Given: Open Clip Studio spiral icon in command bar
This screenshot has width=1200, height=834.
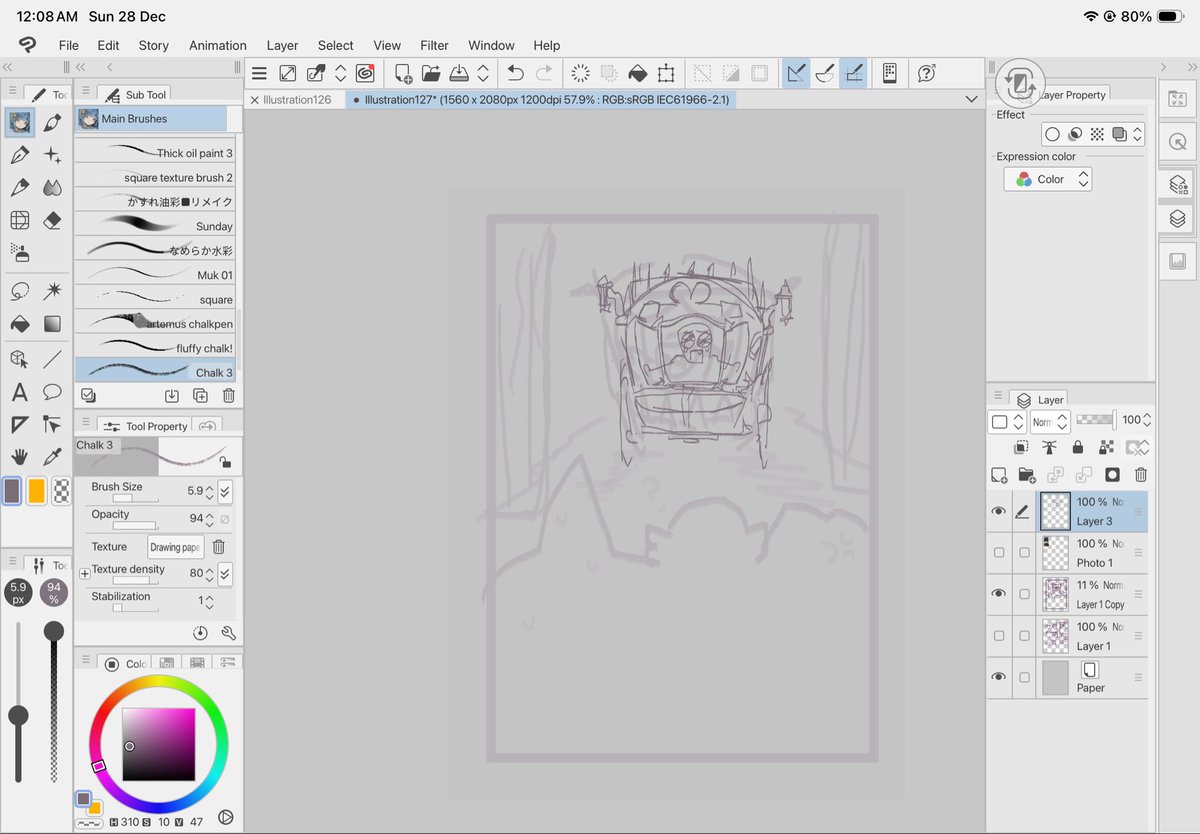Looking at the screenshot, I should pos(365,73).
